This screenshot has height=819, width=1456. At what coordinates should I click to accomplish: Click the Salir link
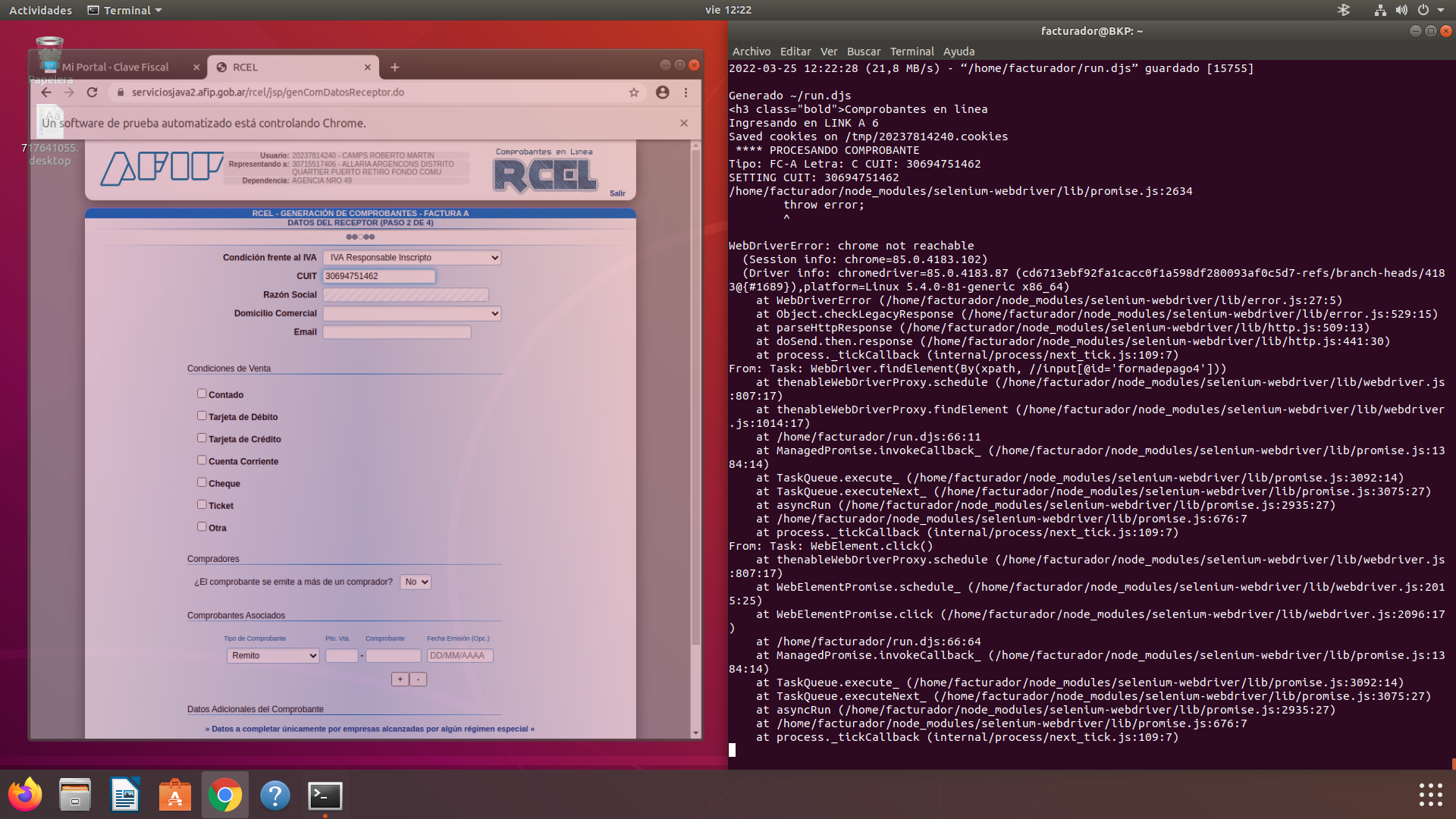(x=617, y=193)
